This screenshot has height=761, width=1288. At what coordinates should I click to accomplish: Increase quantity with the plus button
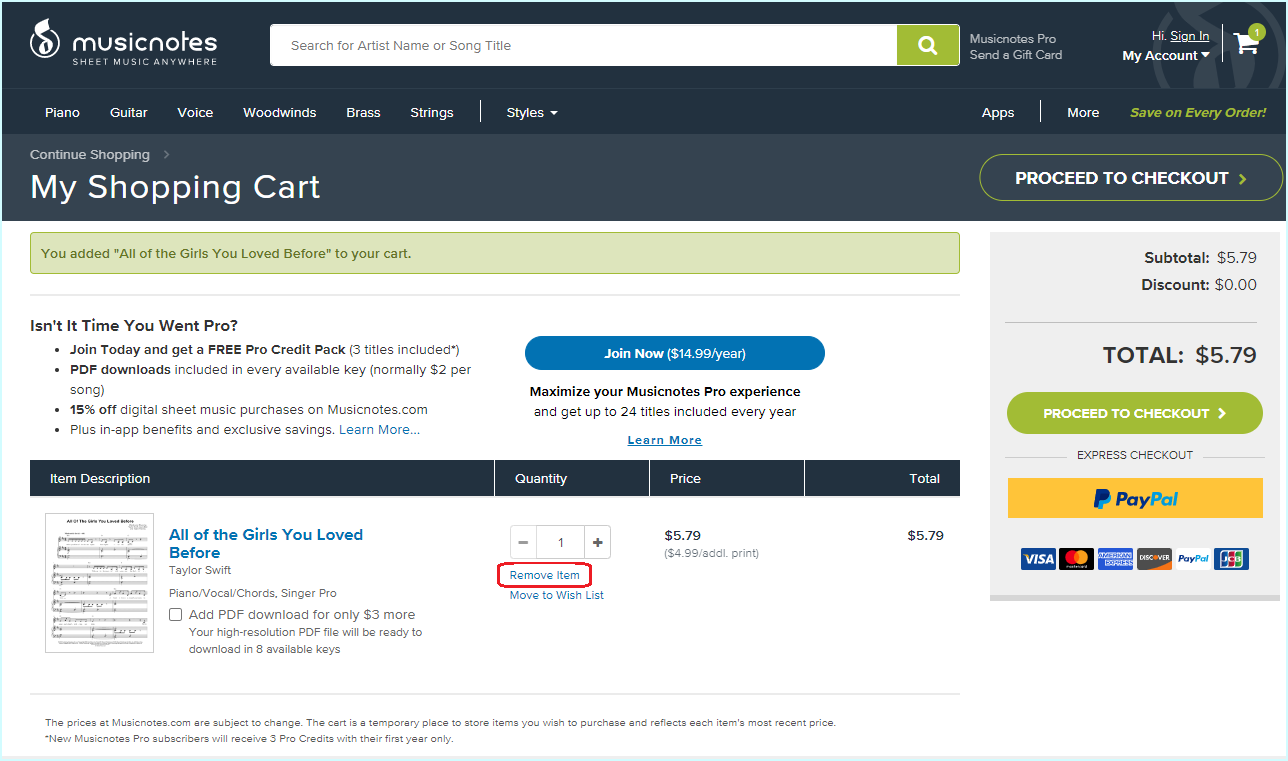click(x=598, y=542)
